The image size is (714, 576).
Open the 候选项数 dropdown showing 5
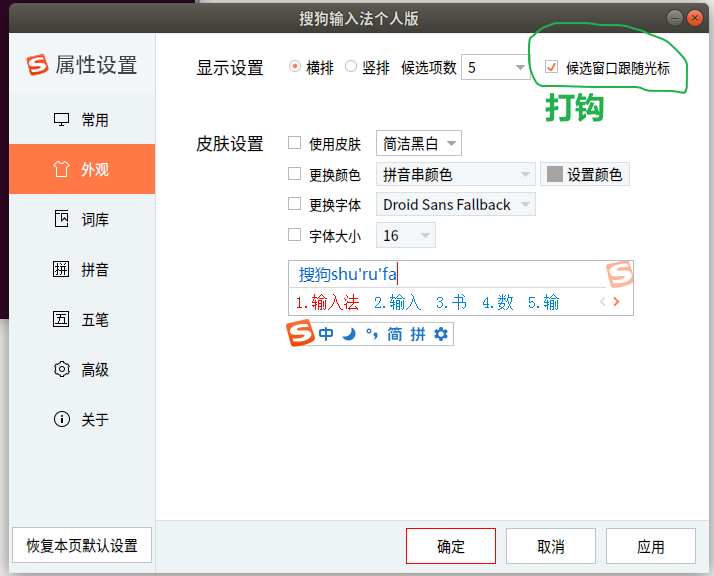(495, 67)
